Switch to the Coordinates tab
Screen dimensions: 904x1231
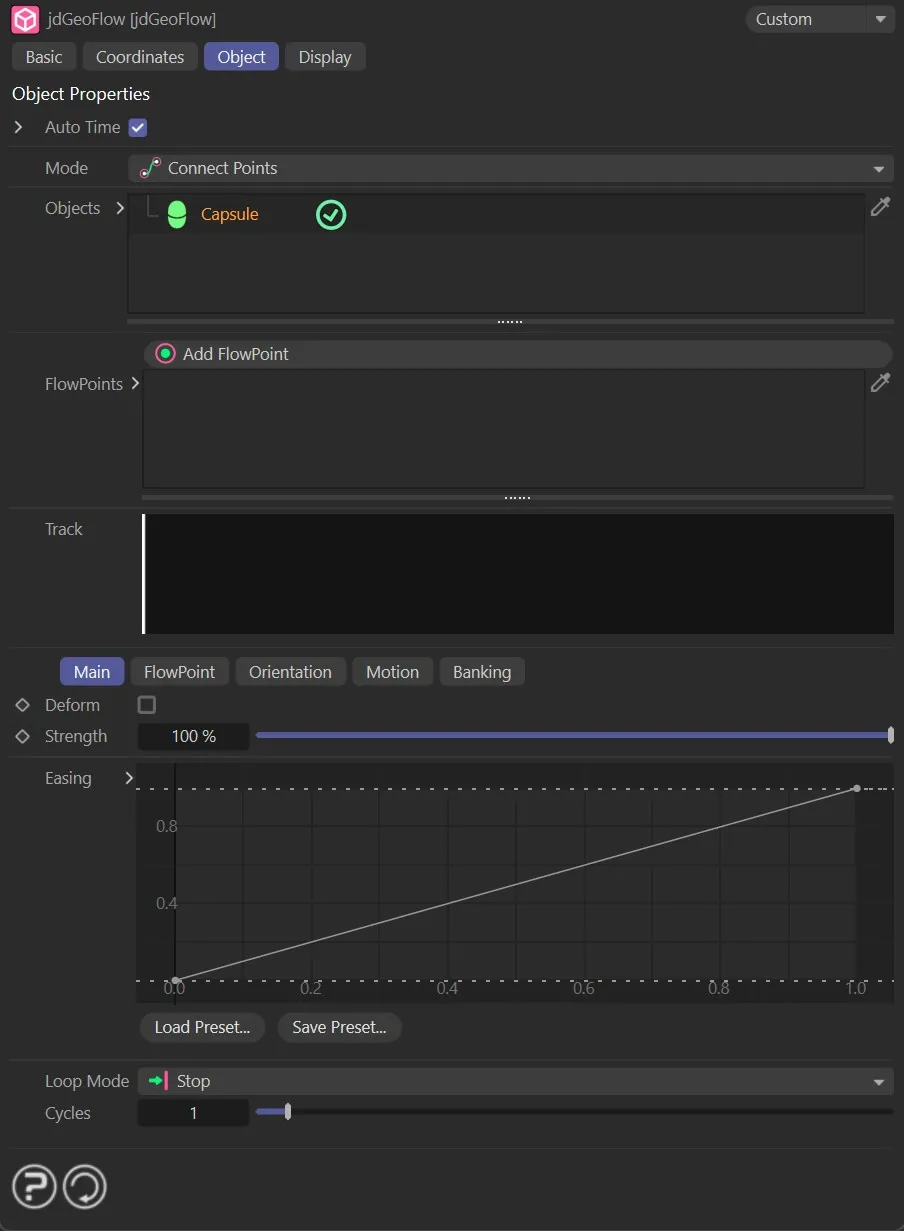[x=140, y=57]
